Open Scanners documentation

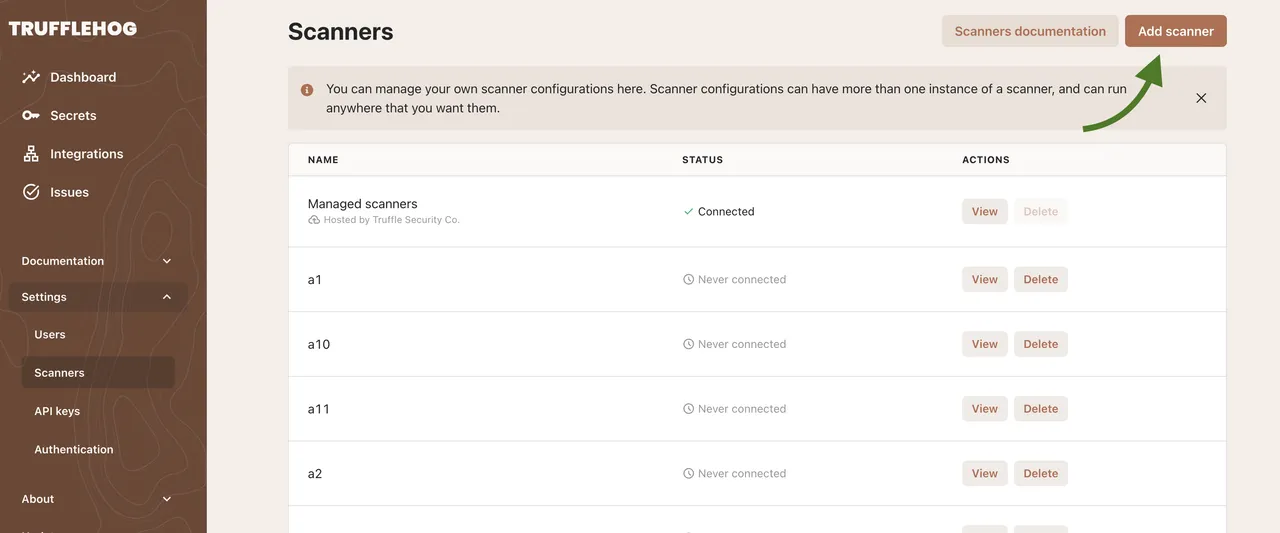pyautogui.click(x=1030, y=31)
